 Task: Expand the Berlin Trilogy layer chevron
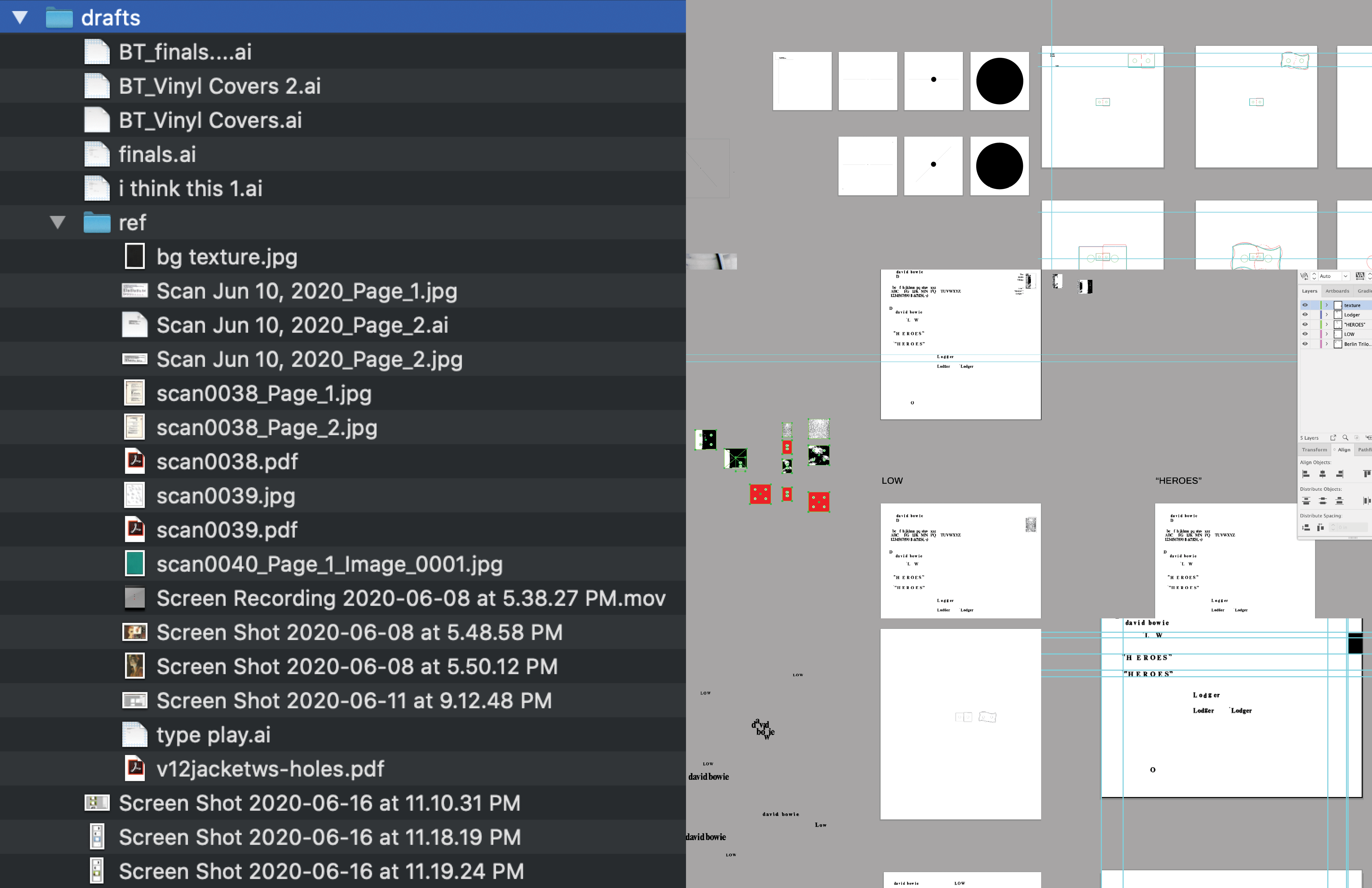[1327, 344]
